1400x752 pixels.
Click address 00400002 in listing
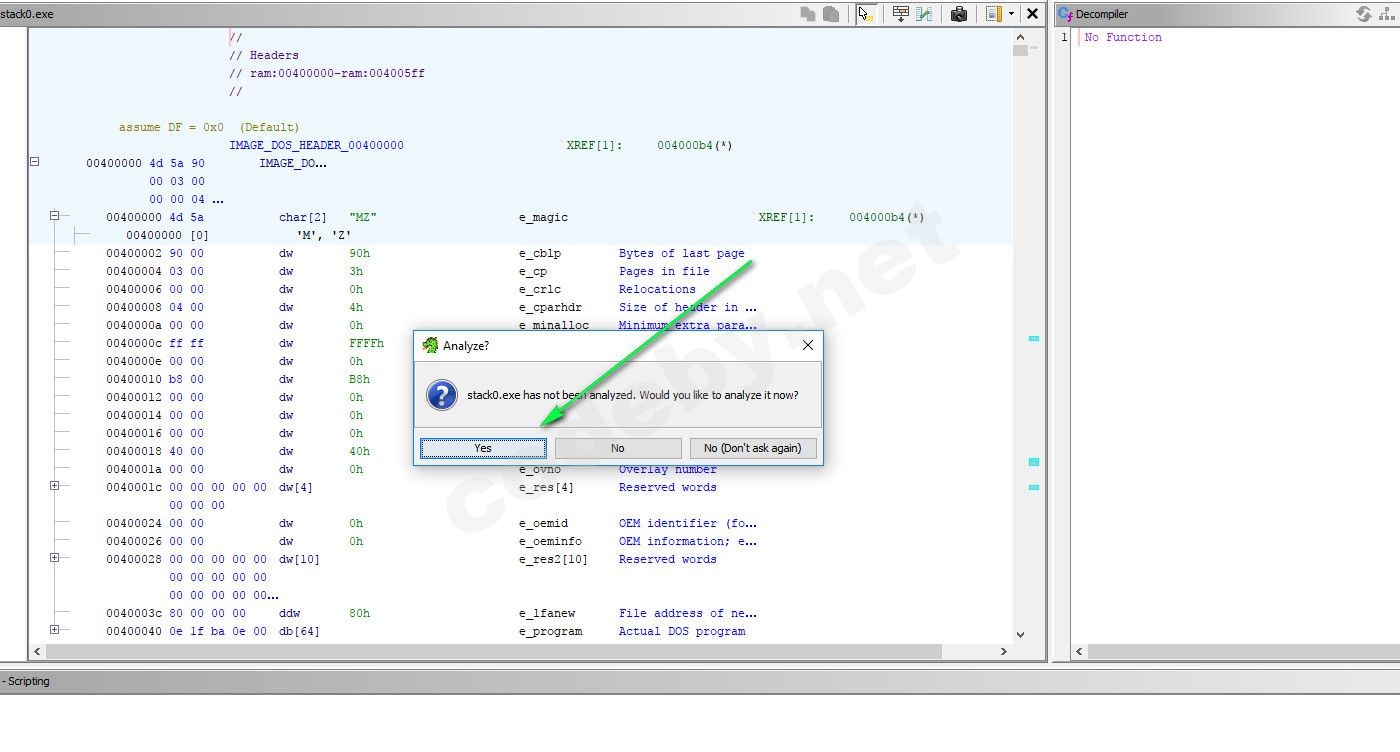click(134, 253)
